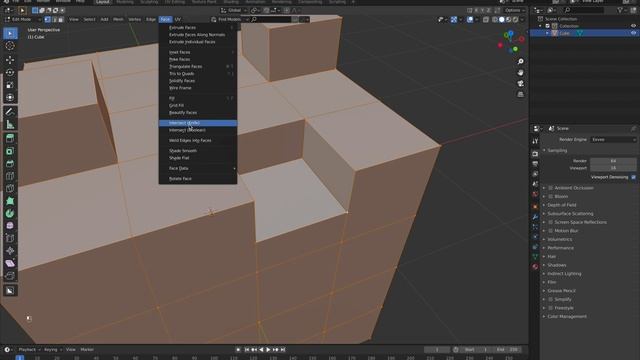The image size is (640, 360).
Task: Select the Shrink/Fatten tool
Action: pos(10,251)
